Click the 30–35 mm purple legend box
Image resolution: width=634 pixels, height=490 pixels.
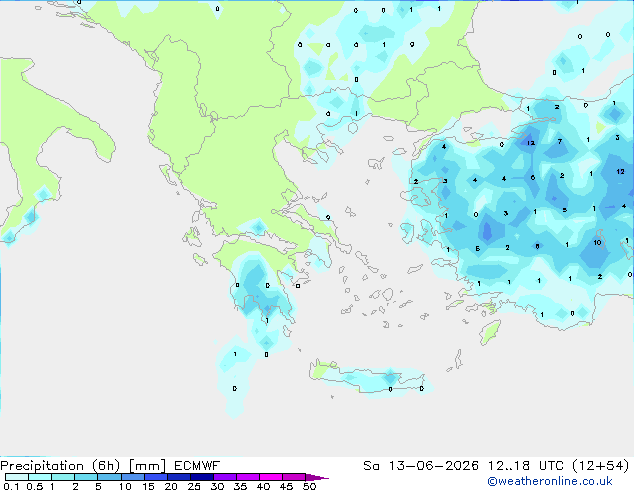click(x=225, y=477)
